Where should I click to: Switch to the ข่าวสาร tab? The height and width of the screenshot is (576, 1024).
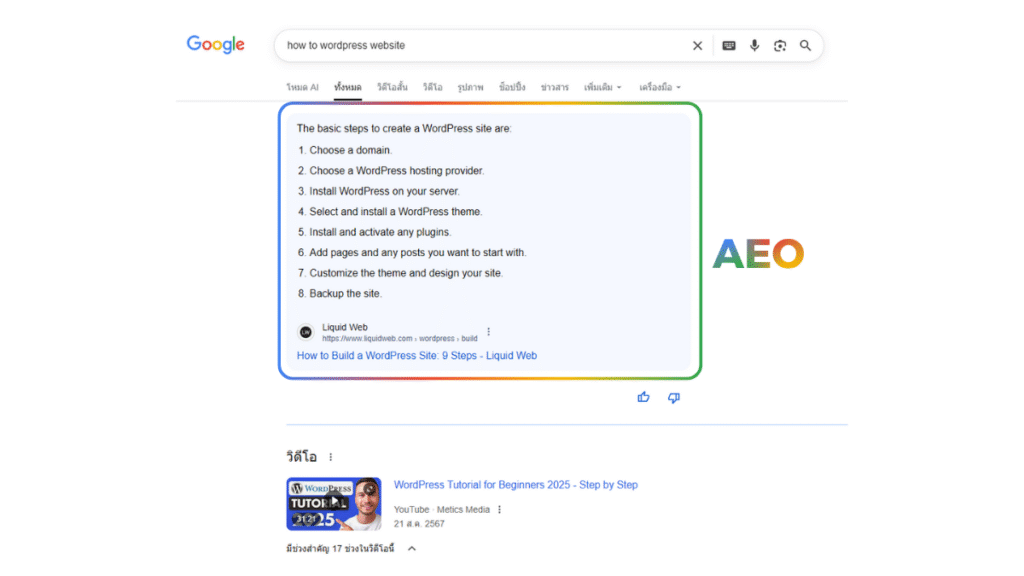tap(555, 88)
